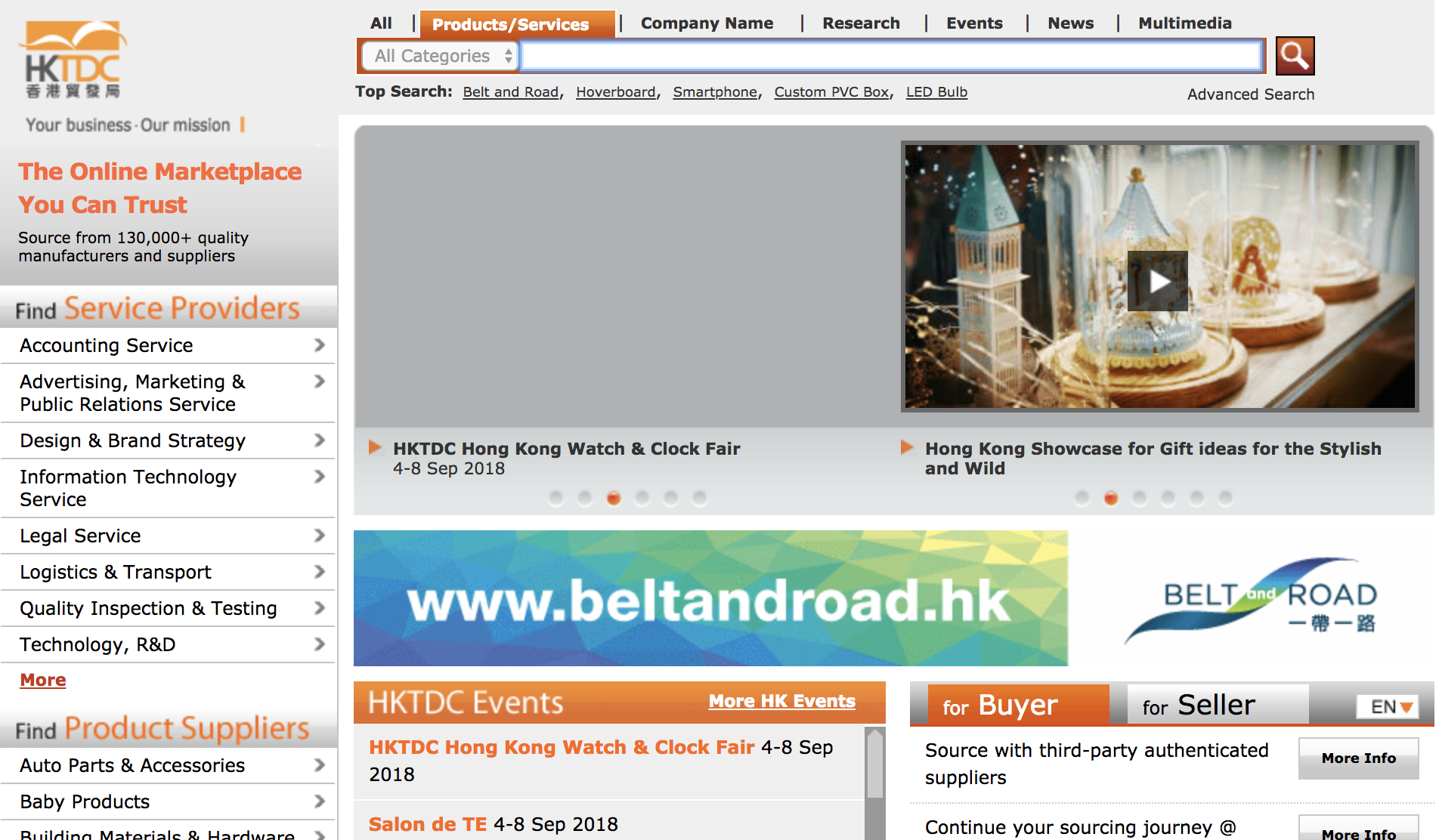Expand Baby Products category
The image size is (1439, 840).
tap(168, 801)
